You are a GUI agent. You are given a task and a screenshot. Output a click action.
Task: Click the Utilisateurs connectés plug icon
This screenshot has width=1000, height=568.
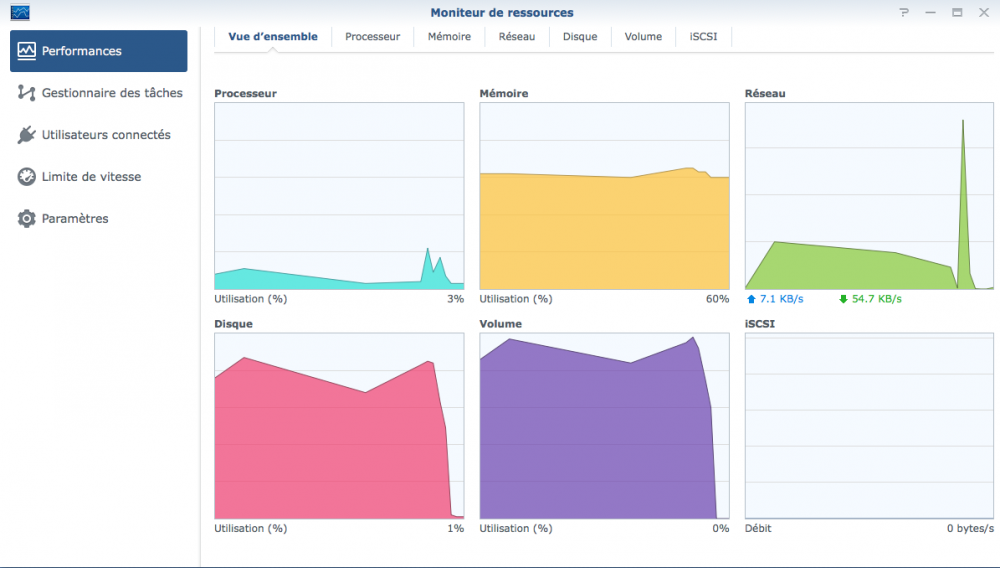click(26, 135)
